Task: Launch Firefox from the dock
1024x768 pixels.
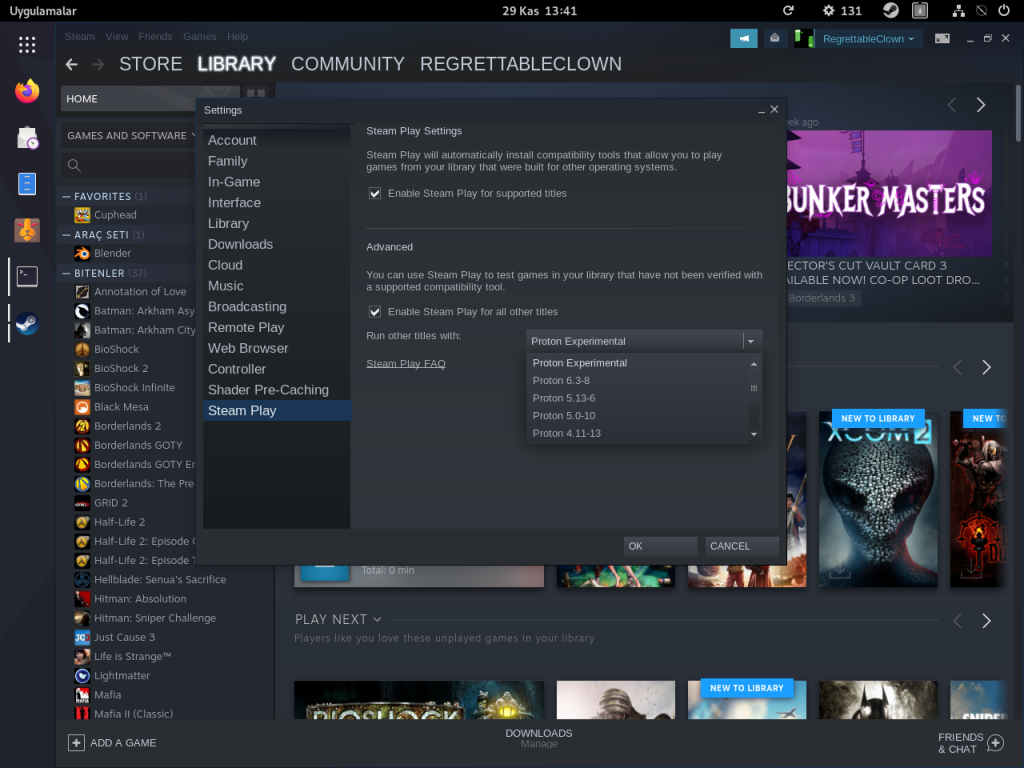Action: [27, 91]
